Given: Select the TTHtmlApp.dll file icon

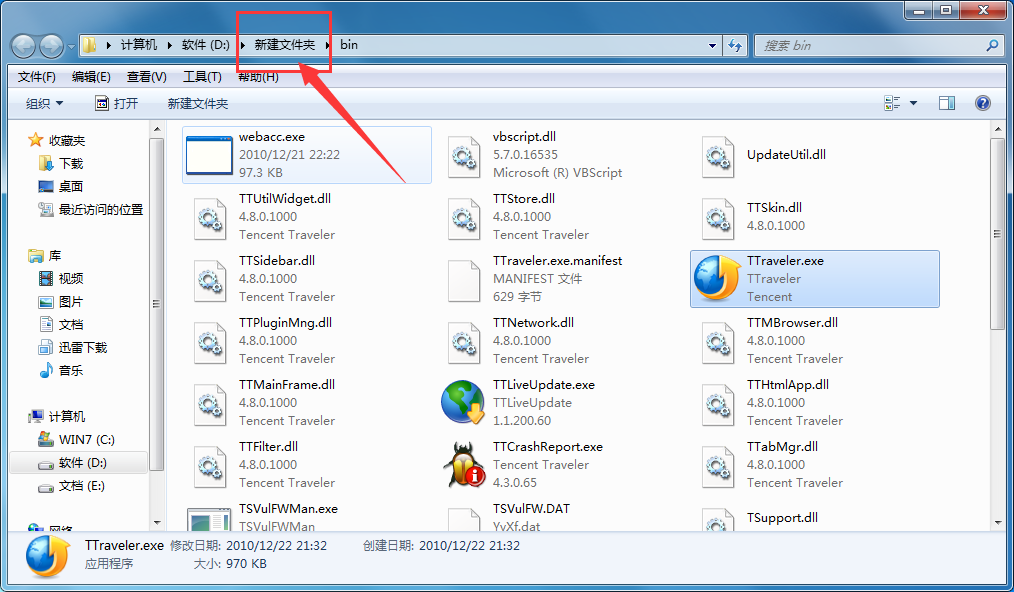Looking at the screenshot, I should [718, 404].
